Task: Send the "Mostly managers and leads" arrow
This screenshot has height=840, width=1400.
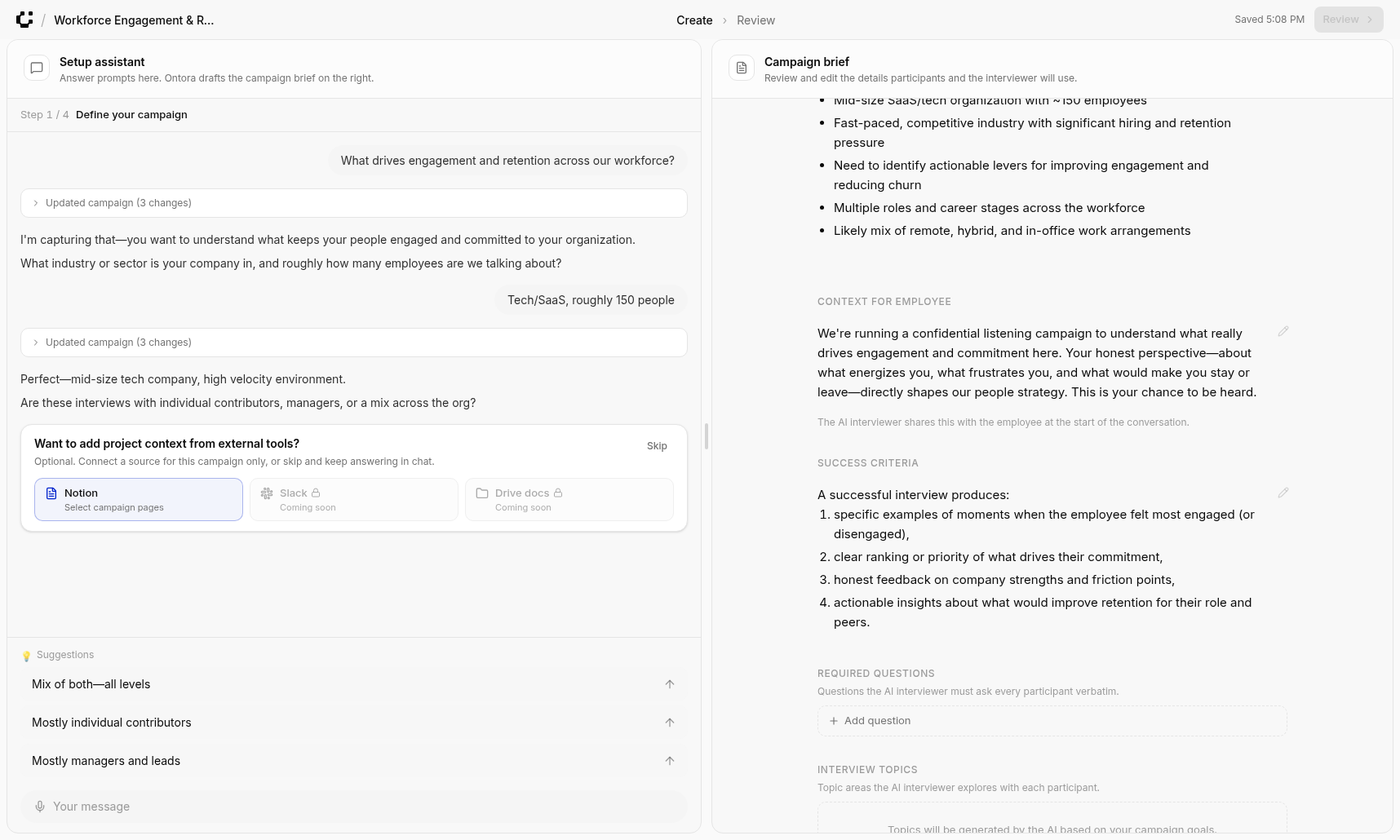Action: [x=670, y=761]
